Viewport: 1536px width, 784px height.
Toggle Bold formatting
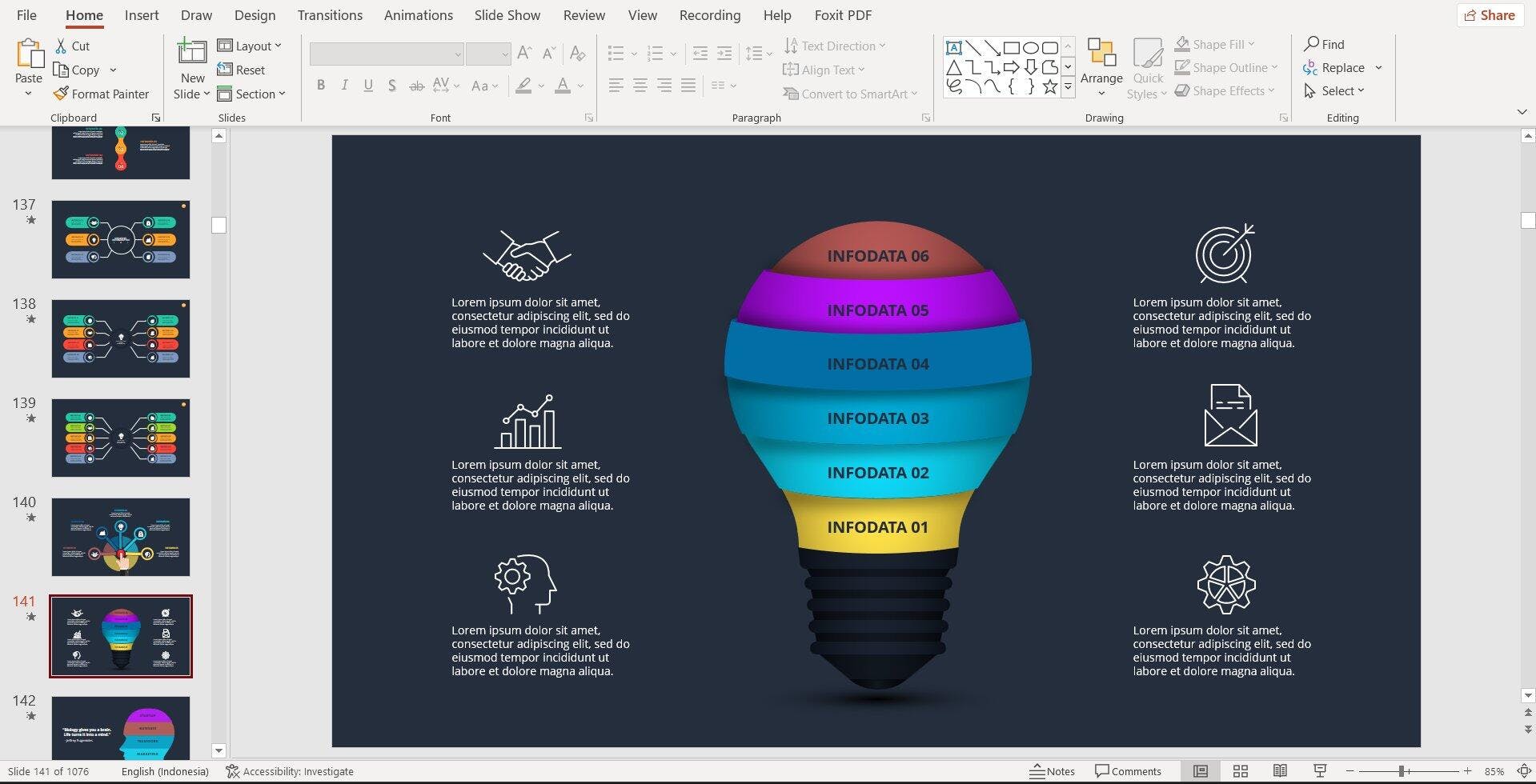321,86
